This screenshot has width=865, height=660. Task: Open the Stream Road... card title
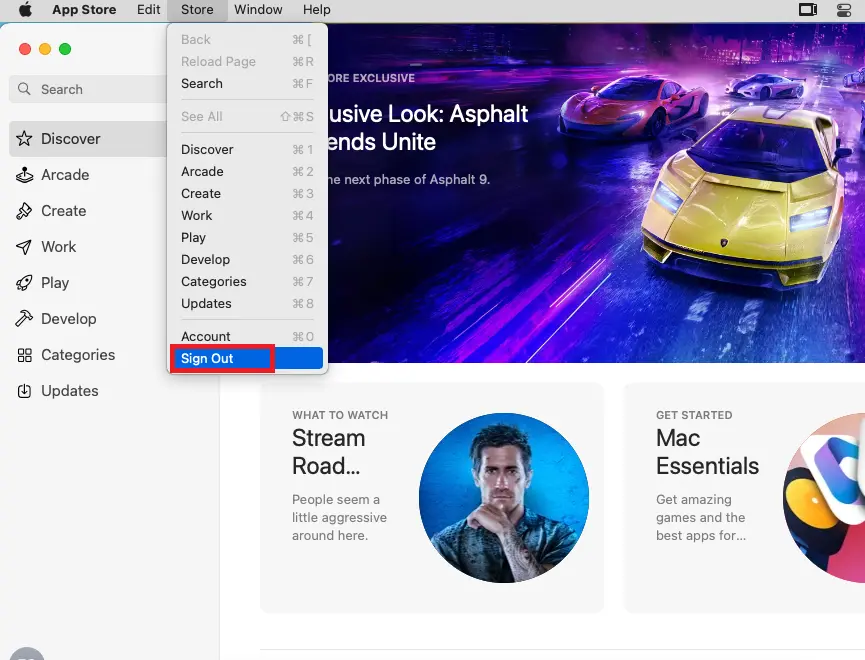tap(329, 452)
